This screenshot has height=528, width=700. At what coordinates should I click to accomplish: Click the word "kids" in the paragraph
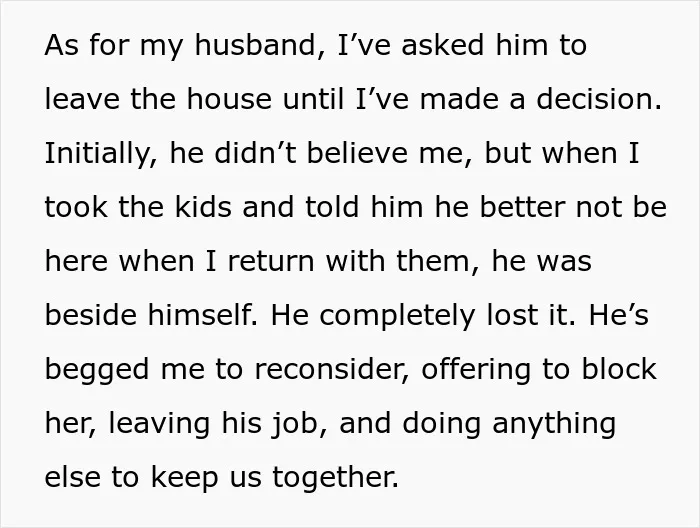(x=203, y=207)
